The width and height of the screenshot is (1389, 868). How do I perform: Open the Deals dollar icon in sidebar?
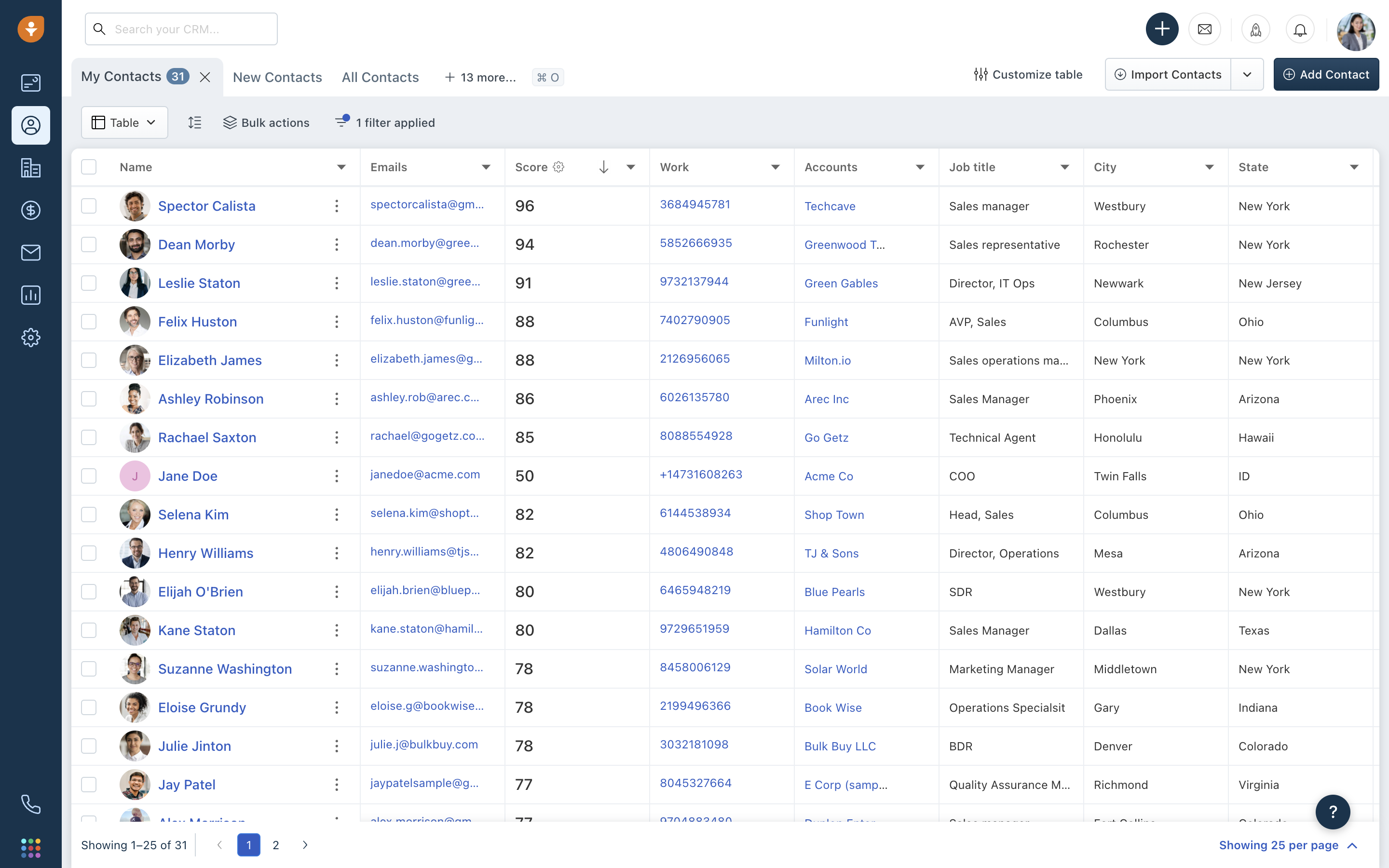pos(30,210)
